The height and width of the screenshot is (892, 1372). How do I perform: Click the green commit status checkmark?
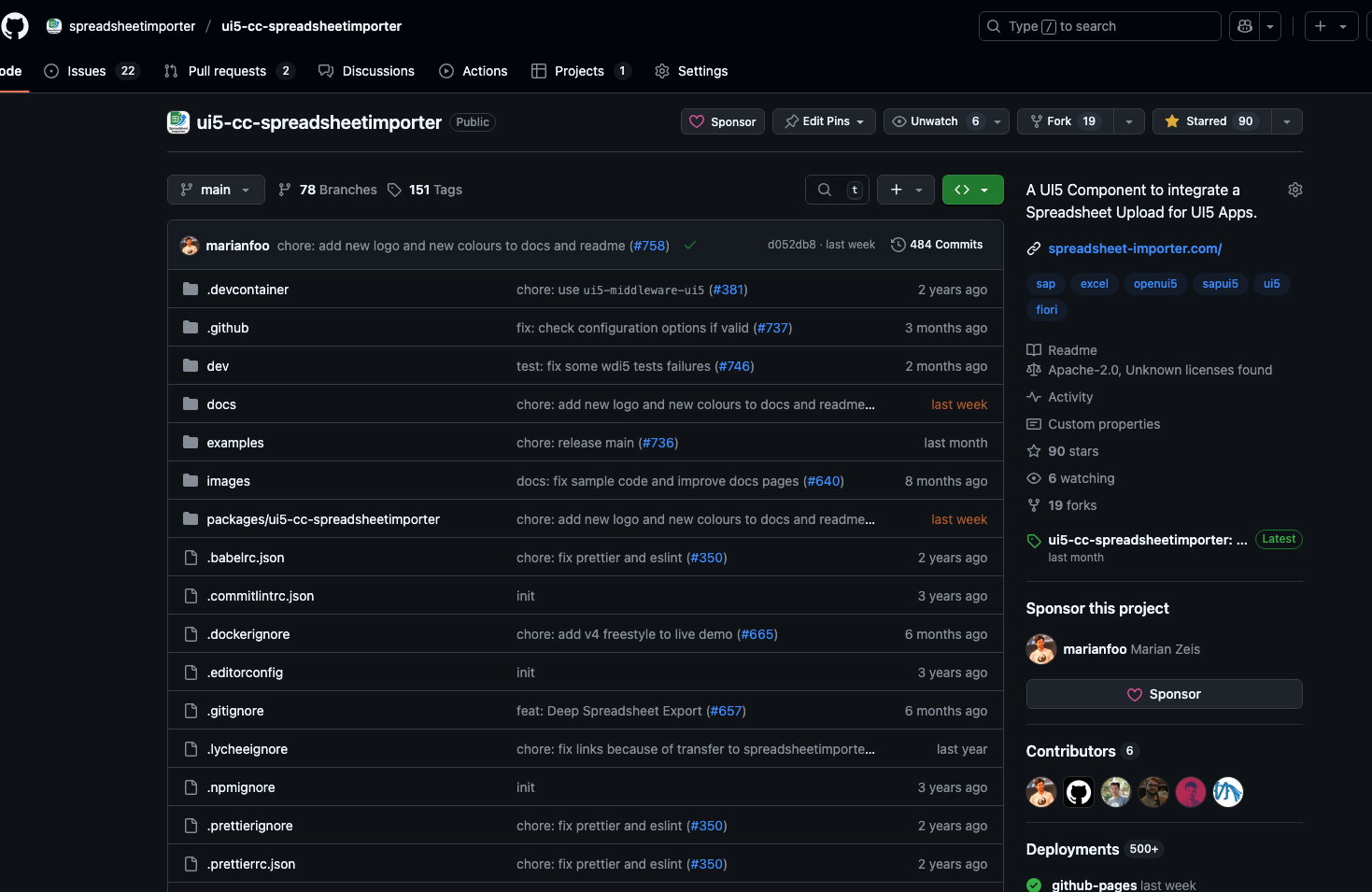[x=690, y=246]
